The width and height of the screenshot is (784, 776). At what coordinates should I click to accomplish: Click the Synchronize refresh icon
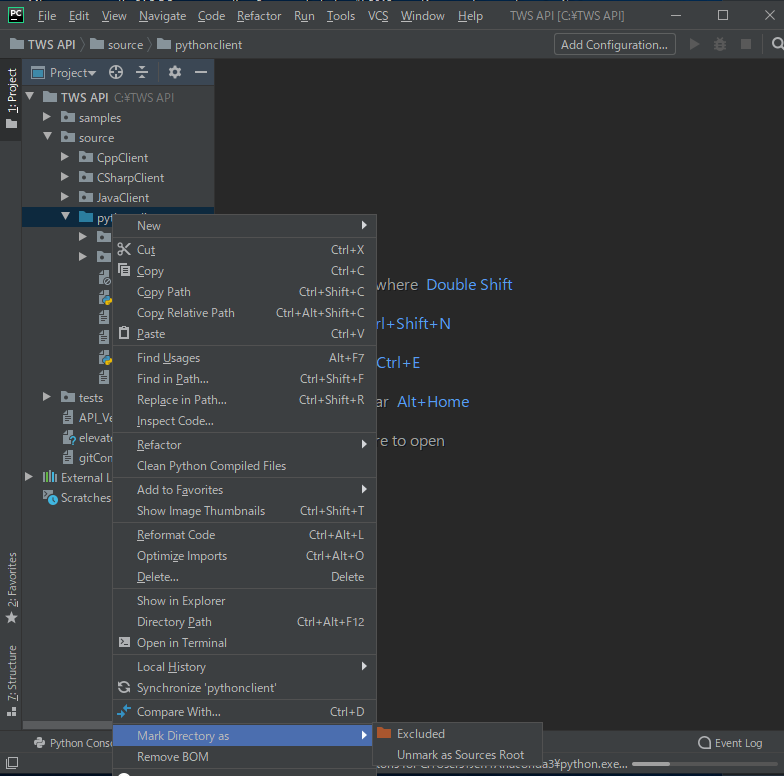[124, 688]
